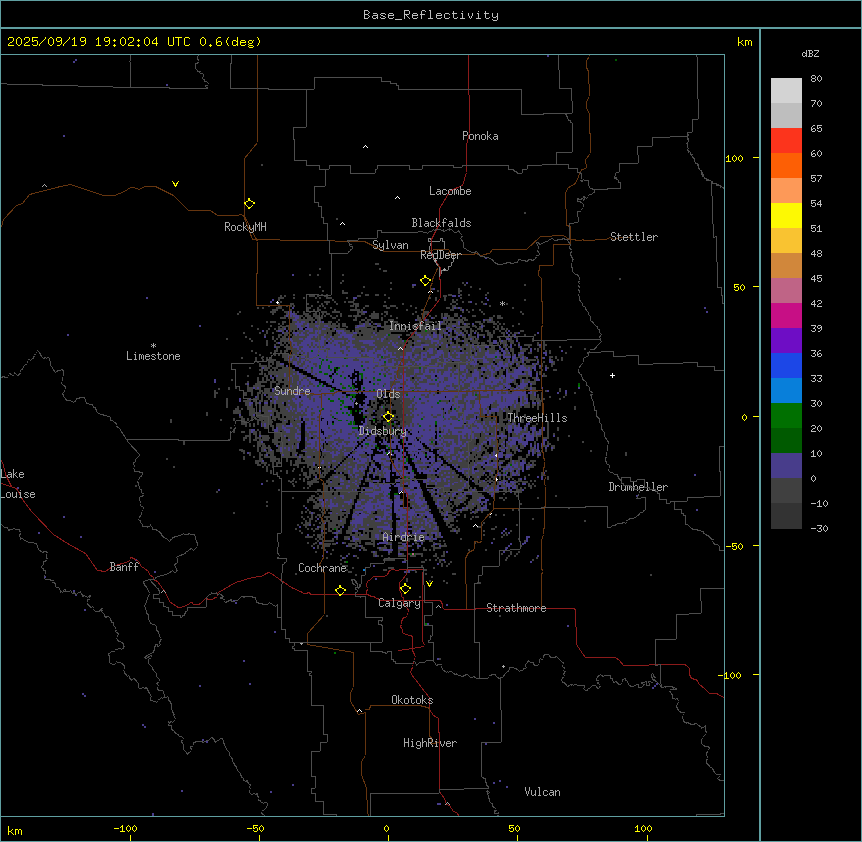Click the 2025/09/19 UTC timestamp text
Image resolution: width=862 pixels, height=842 pixels.
[134, 42]
